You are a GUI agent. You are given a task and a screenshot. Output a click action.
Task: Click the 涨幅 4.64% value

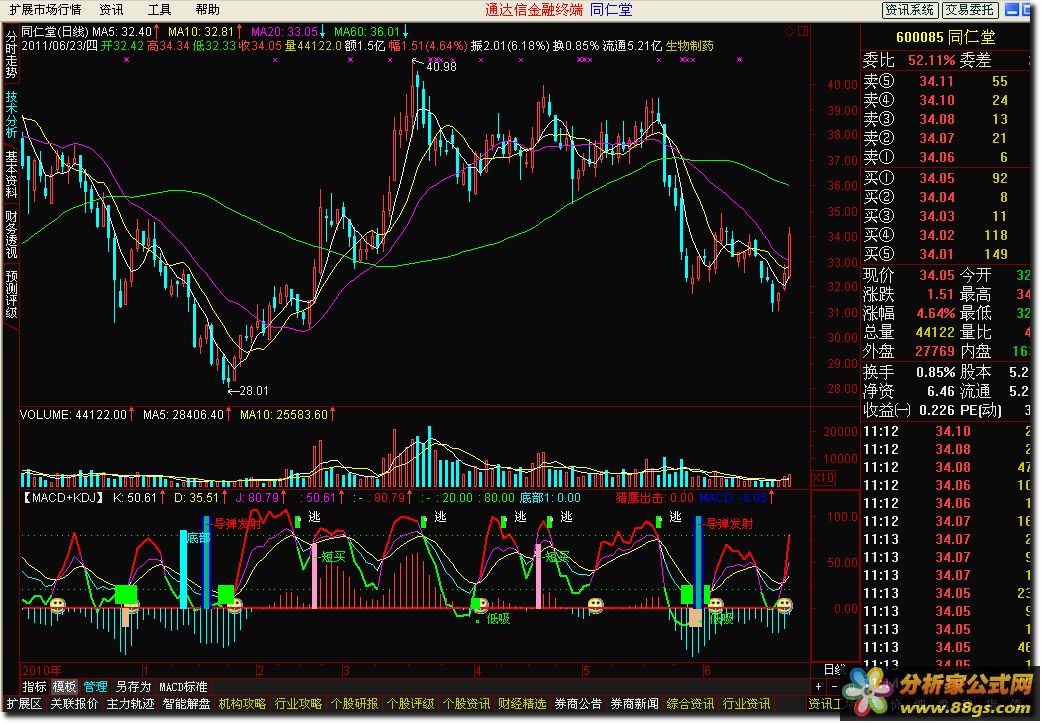tap(936, 313)
